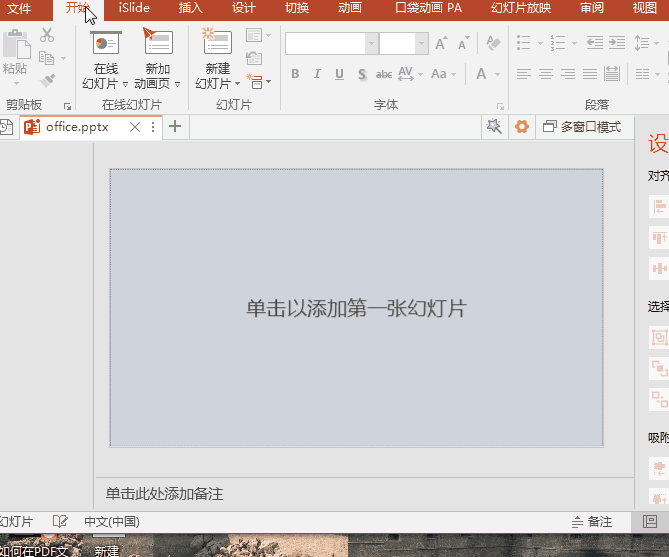Click the font name box
The width and height of the screenshot is (669, 557).
[x=325, y=43]
